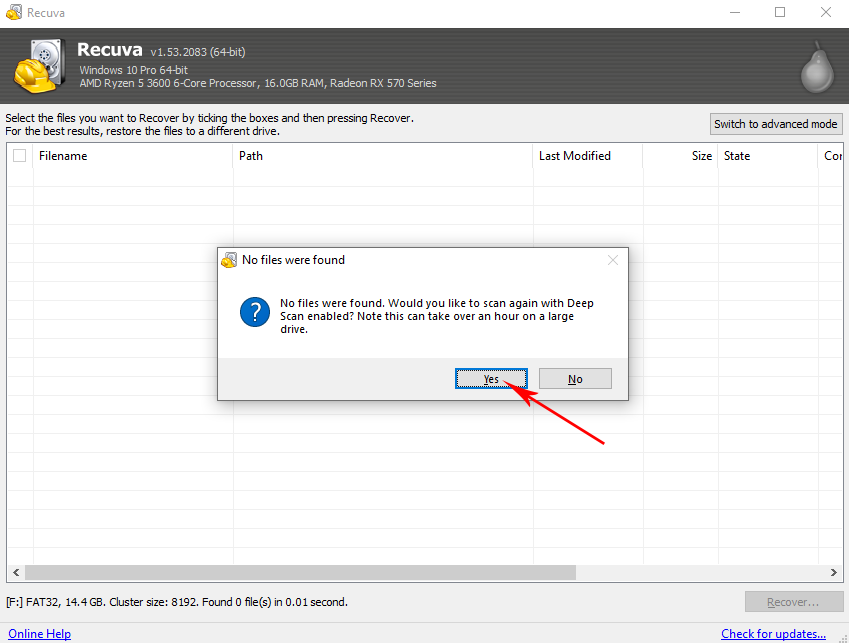Click the scroll right arrow
The image size is (849, 643).
point(834,573)
